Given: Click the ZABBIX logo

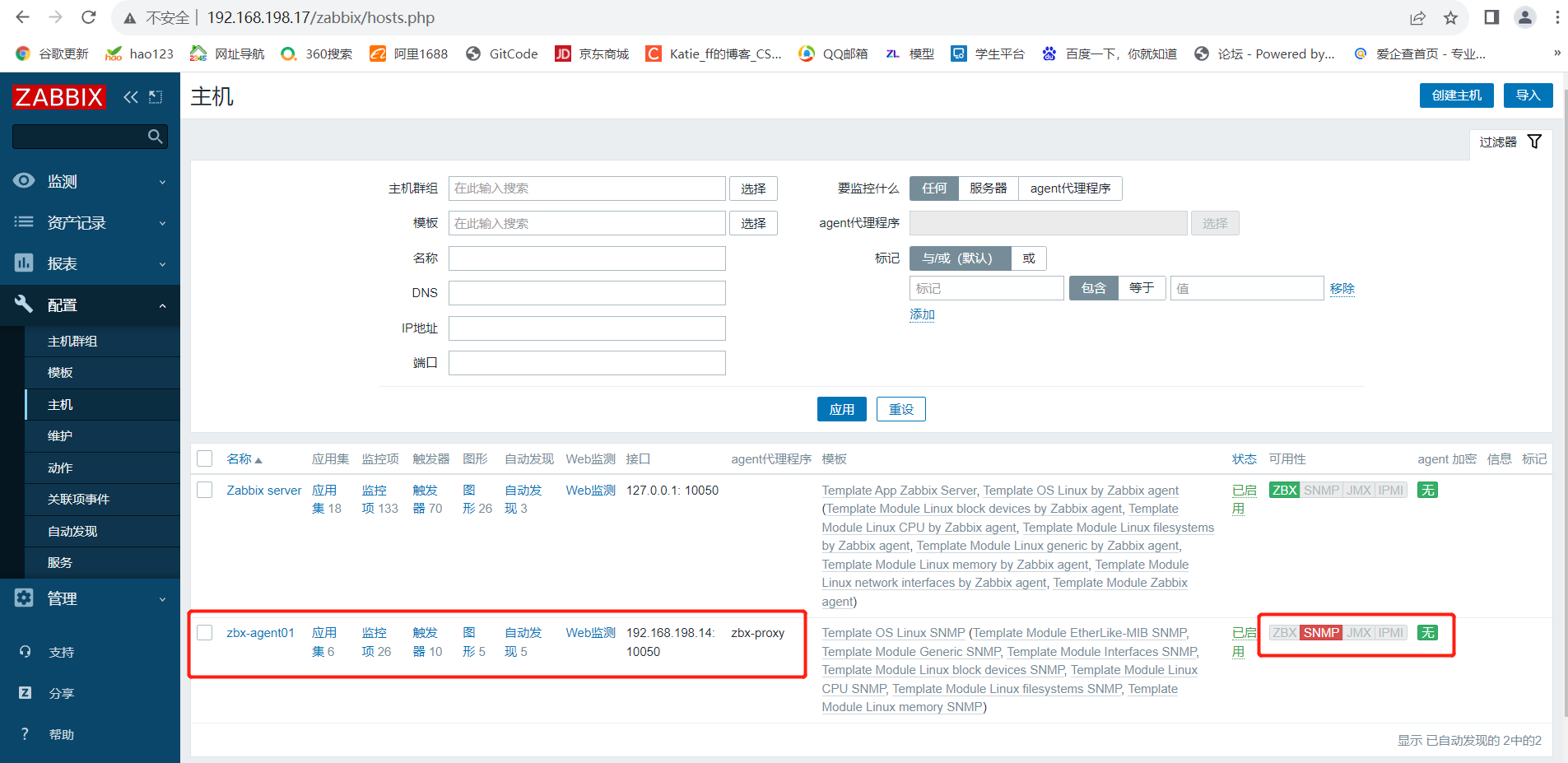Looking at the screenshot, I should coord(59,97).
